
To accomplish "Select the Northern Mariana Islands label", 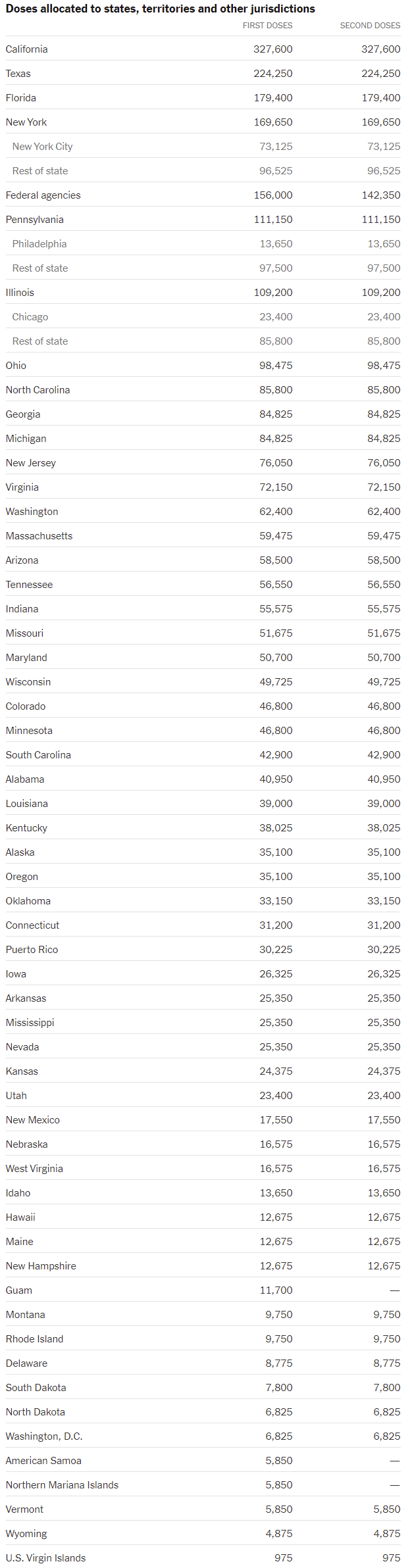I will coord(62,1485).
